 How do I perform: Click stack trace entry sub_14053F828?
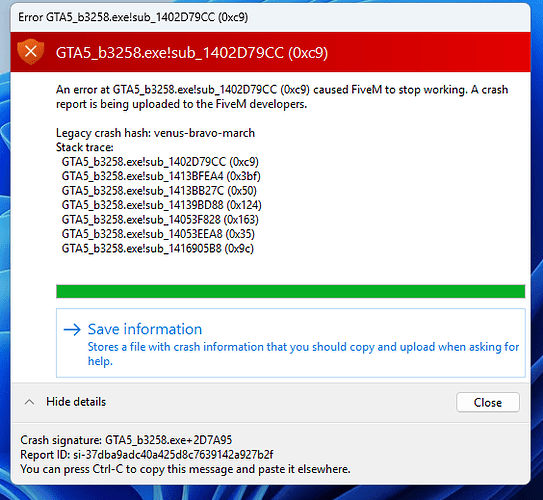tap(160, 220)
